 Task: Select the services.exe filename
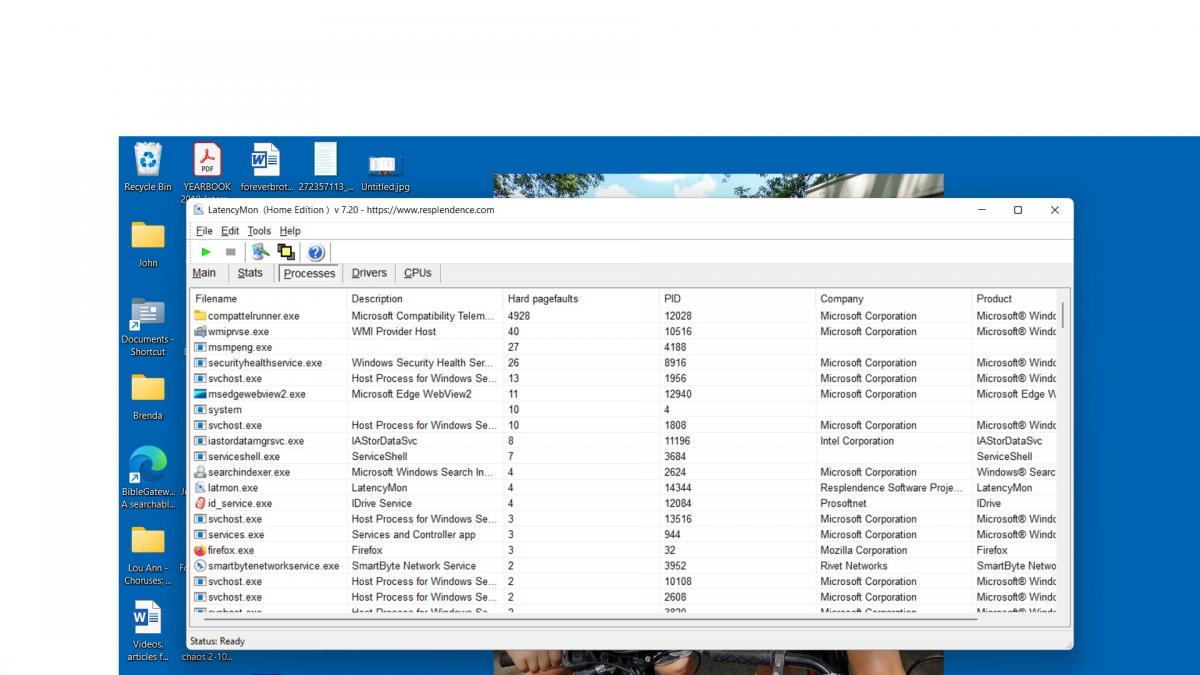pyautogui.click(x=236, y=535)
